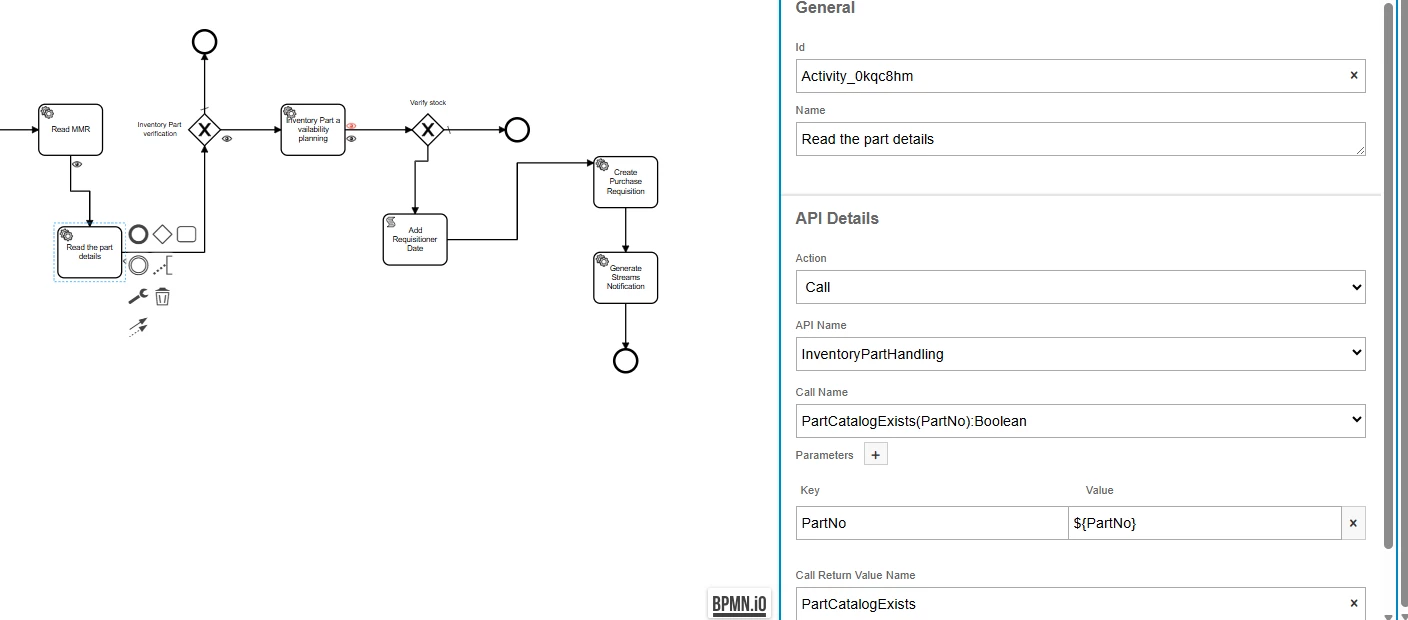Viewport: 1408px width, 620px height.
Task: Delete selected element with trash icon
Action: (163, 296)
